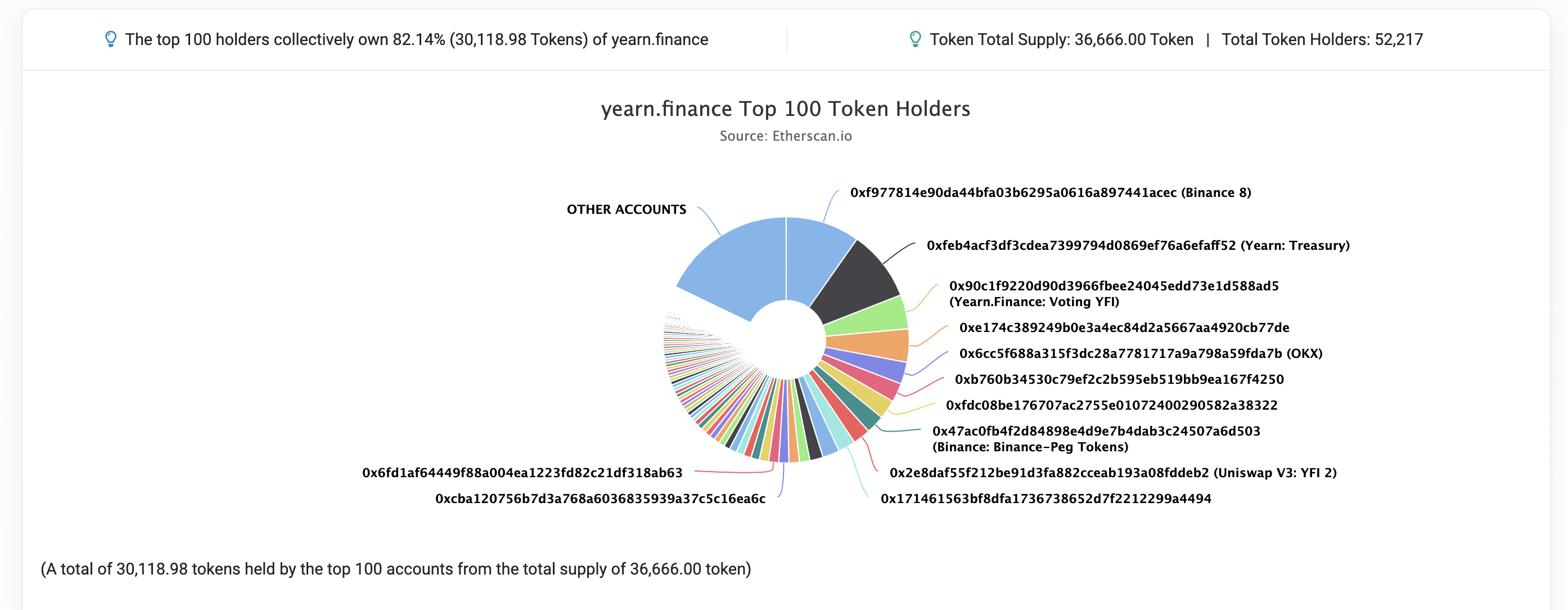Image resolution: width=1568 pixels, height=610 pixels.
Task: Click the Binance 8 address label
Action: 1050,193
